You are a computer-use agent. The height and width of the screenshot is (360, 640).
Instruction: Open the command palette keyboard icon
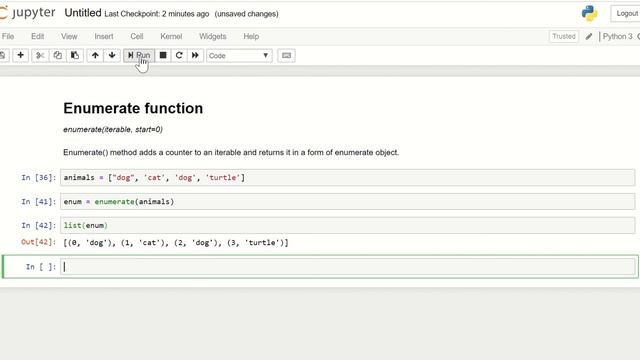(287, 56)
